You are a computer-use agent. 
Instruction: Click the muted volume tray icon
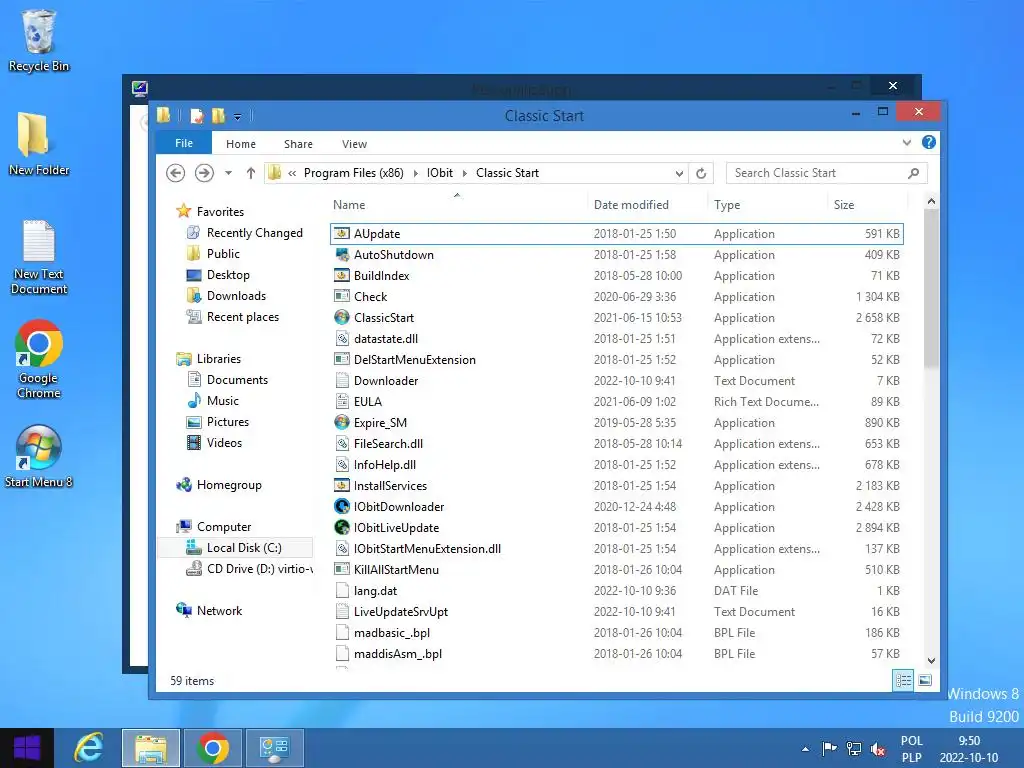[878, 749]
